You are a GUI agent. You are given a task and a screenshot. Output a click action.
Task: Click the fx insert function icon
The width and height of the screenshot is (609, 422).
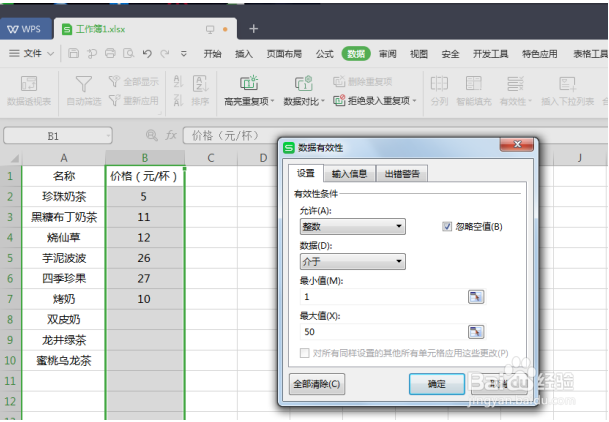[x=171, y=135]
